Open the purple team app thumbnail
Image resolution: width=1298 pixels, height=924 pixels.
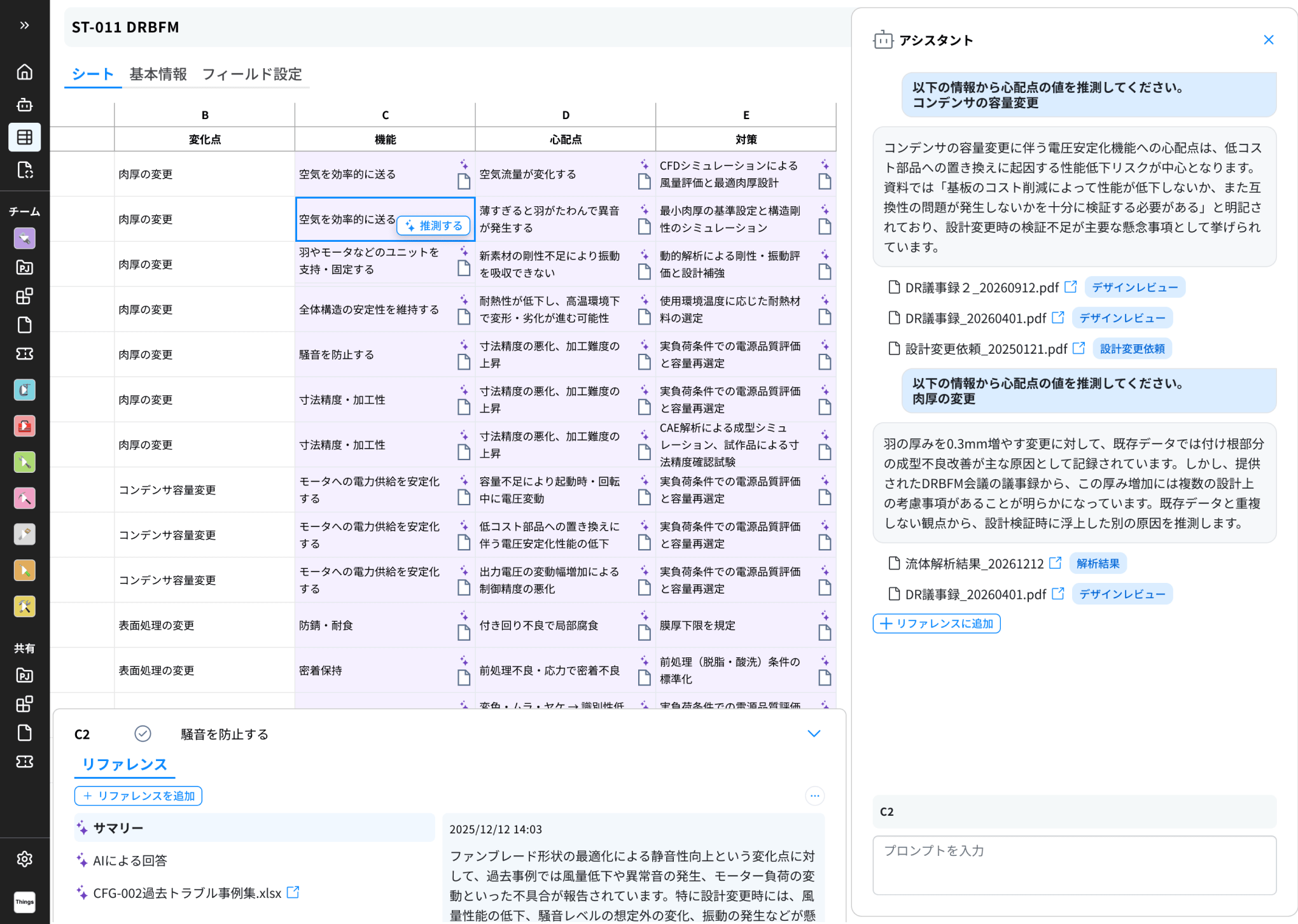(x=24, y=239)
